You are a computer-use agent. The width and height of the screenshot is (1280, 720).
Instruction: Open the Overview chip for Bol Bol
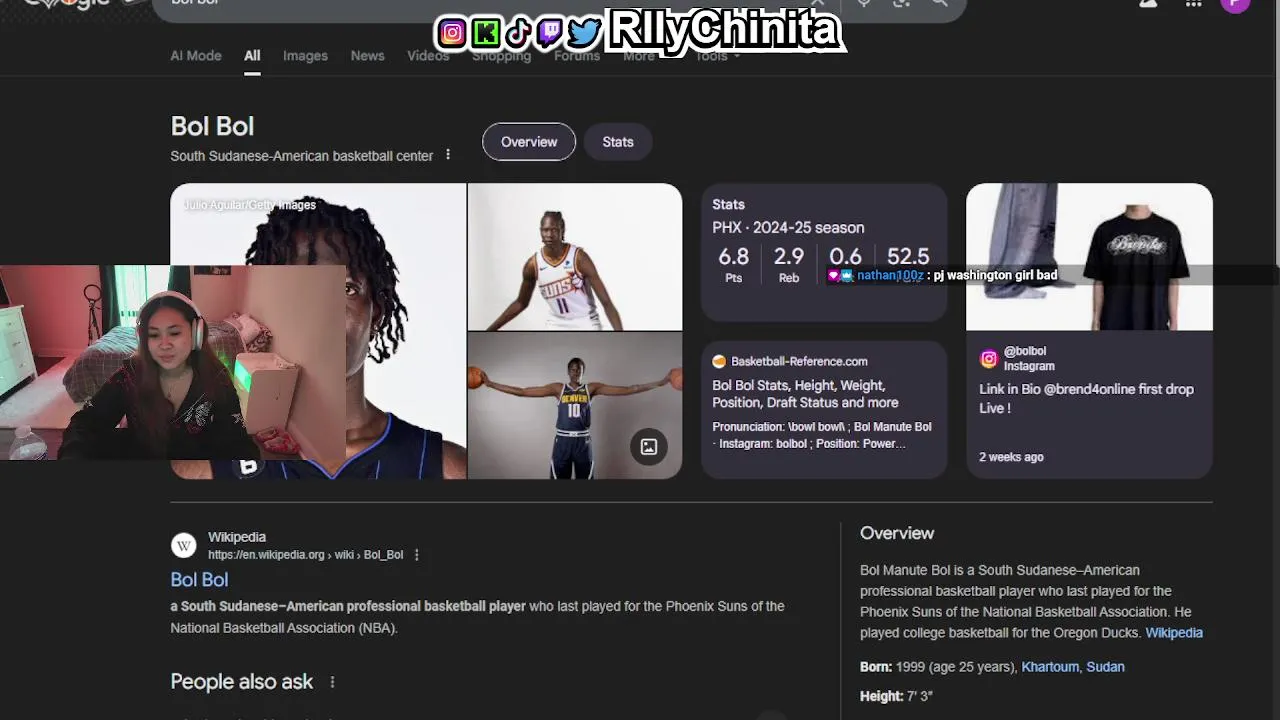pyautogui.click(x=529, y=142)
